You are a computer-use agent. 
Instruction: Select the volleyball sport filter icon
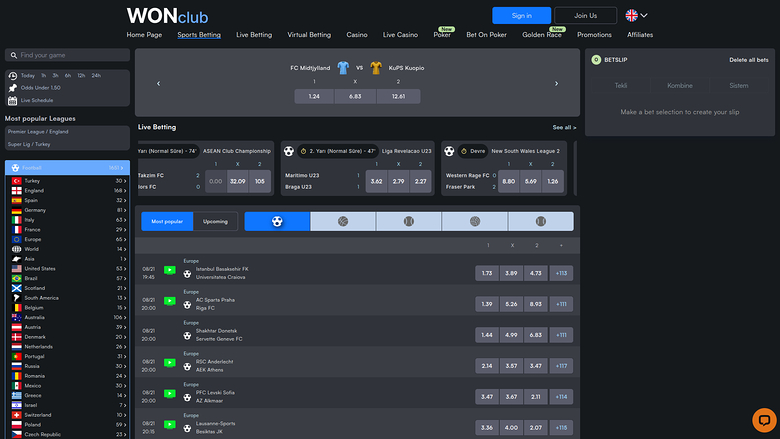tap(475, 221)
